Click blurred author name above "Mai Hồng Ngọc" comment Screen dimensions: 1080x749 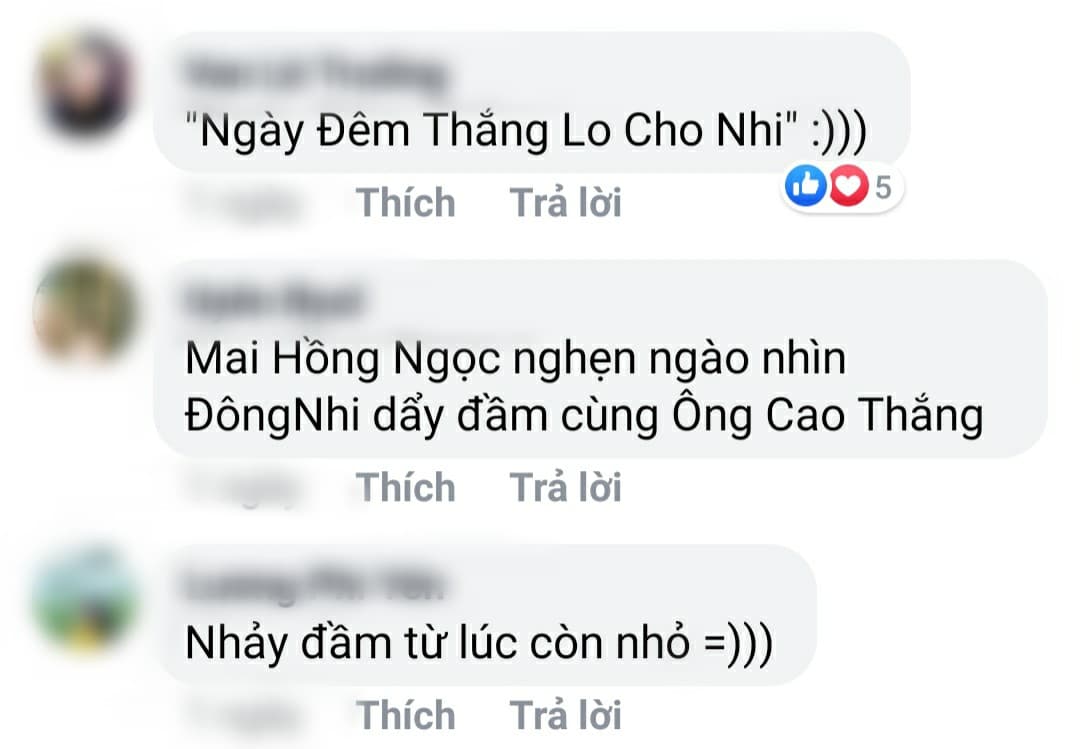tap(273, 300)
